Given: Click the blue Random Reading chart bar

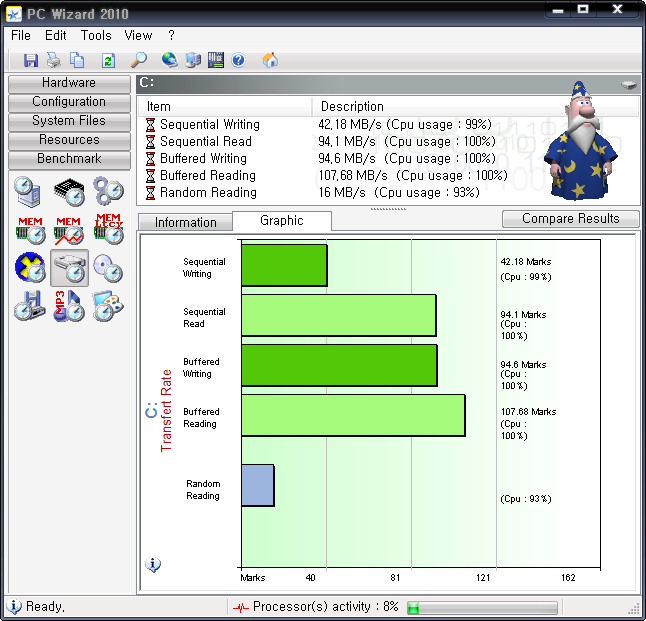Looking at the screenshot, I should tap(258, 485).
